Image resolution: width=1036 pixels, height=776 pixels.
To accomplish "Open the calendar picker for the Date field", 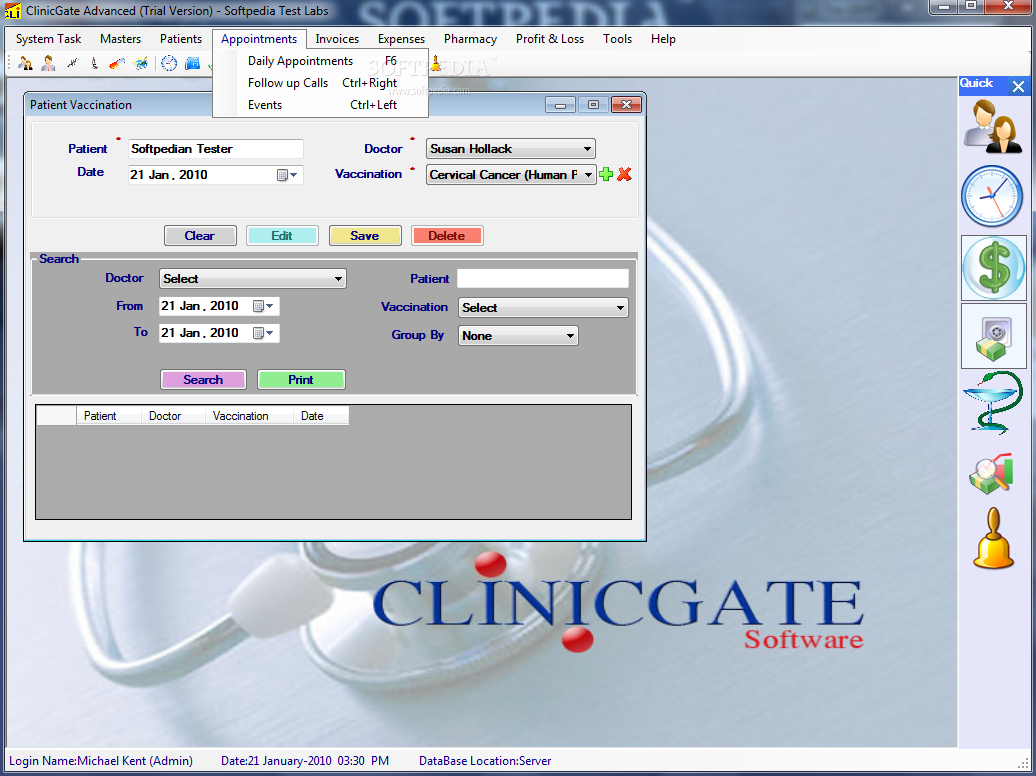I will coord(287,175).
